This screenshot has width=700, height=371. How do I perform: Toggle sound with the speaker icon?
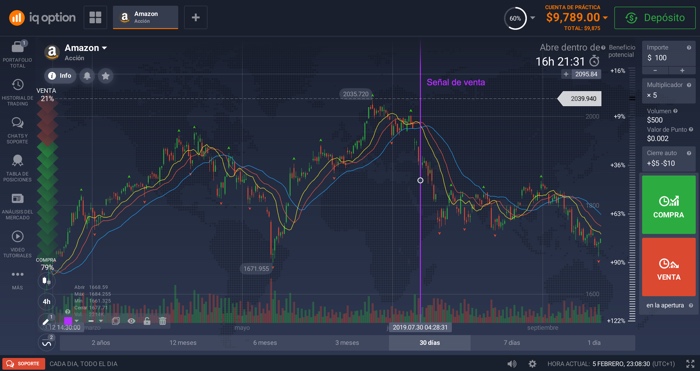point(512,364)
